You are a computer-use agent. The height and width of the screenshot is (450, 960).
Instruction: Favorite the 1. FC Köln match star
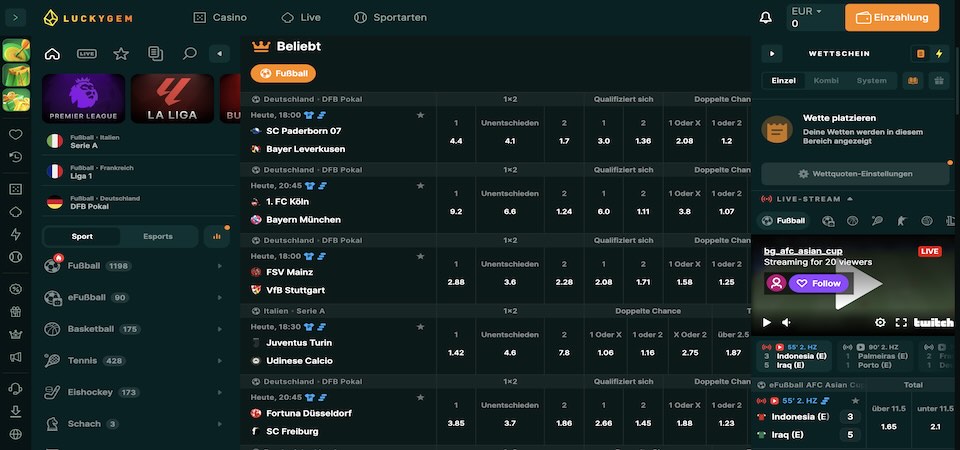[x=421, y=186]
